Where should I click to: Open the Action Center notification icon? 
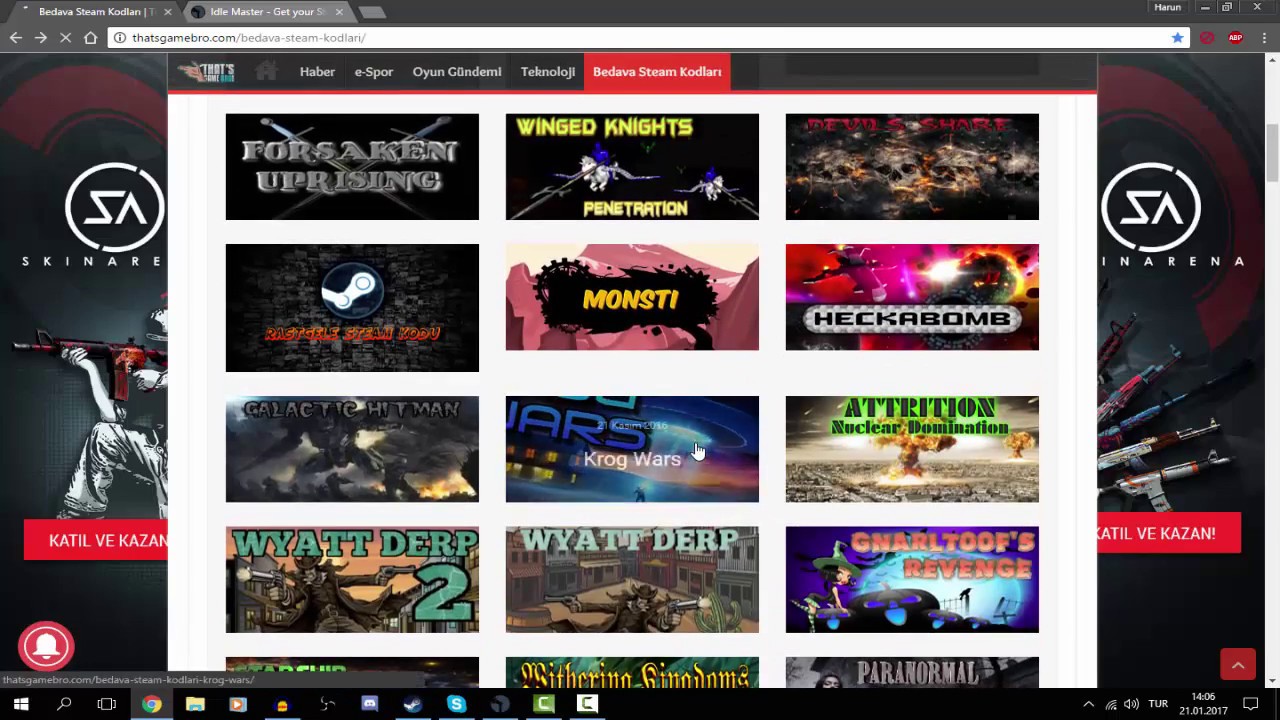[1250, 704]
